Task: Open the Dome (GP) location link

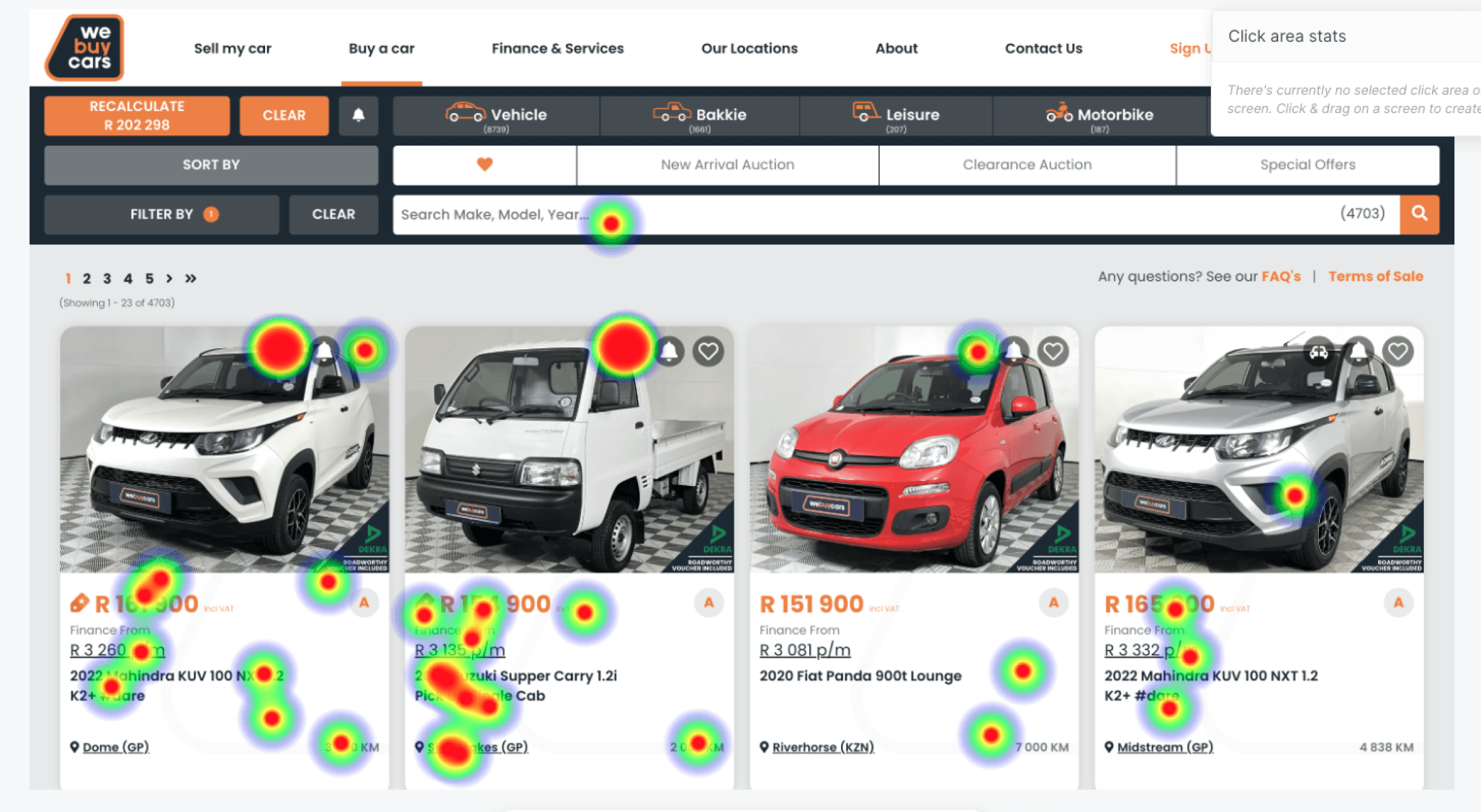Action: [116, 747]
